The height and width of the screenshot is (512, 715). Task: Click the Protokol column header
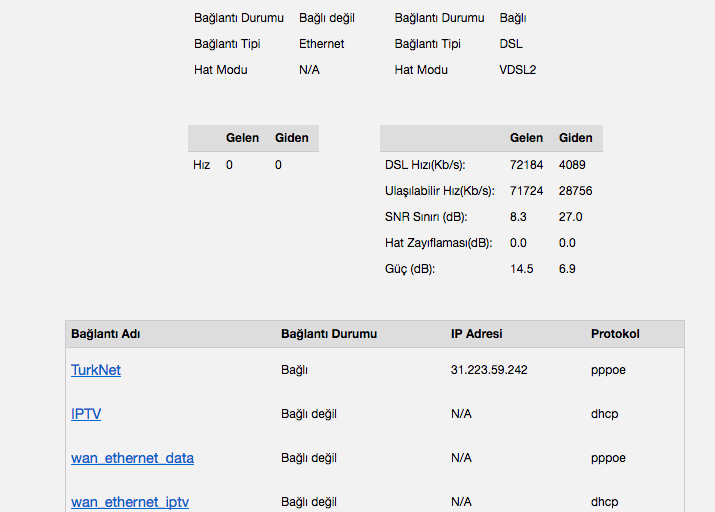click(x=615, y=334)
